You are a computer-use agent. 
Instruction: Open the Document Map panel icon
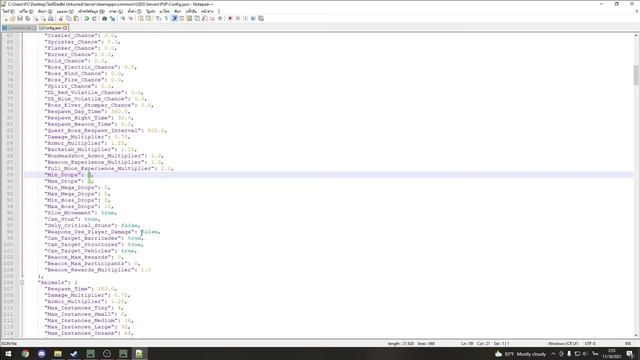(189, 18)
